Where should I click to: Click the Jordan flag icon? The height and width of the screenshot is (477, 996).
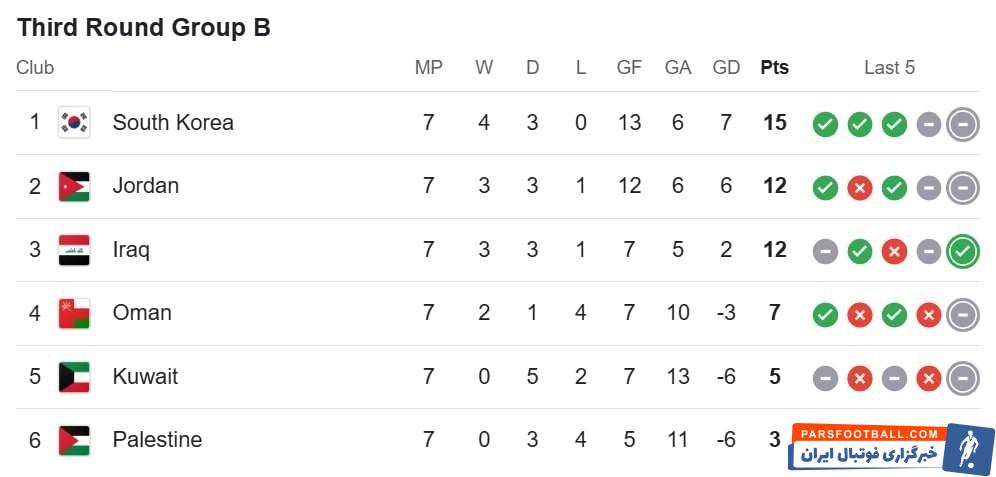pos(74,186)
